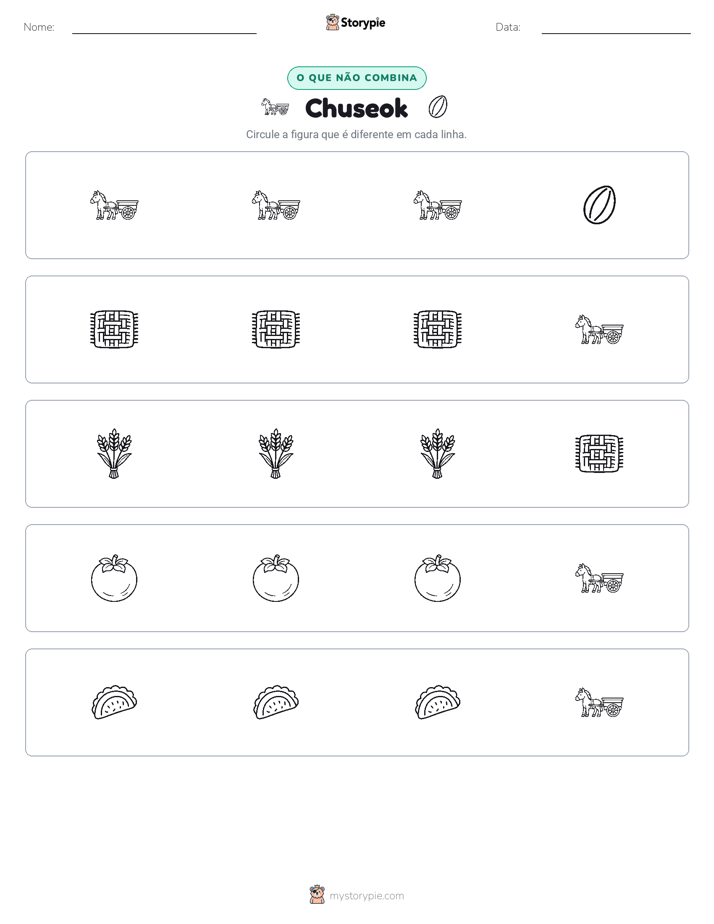714x924 pixels.
Task: Click the third wheat bundle picture
Action: 437,454
